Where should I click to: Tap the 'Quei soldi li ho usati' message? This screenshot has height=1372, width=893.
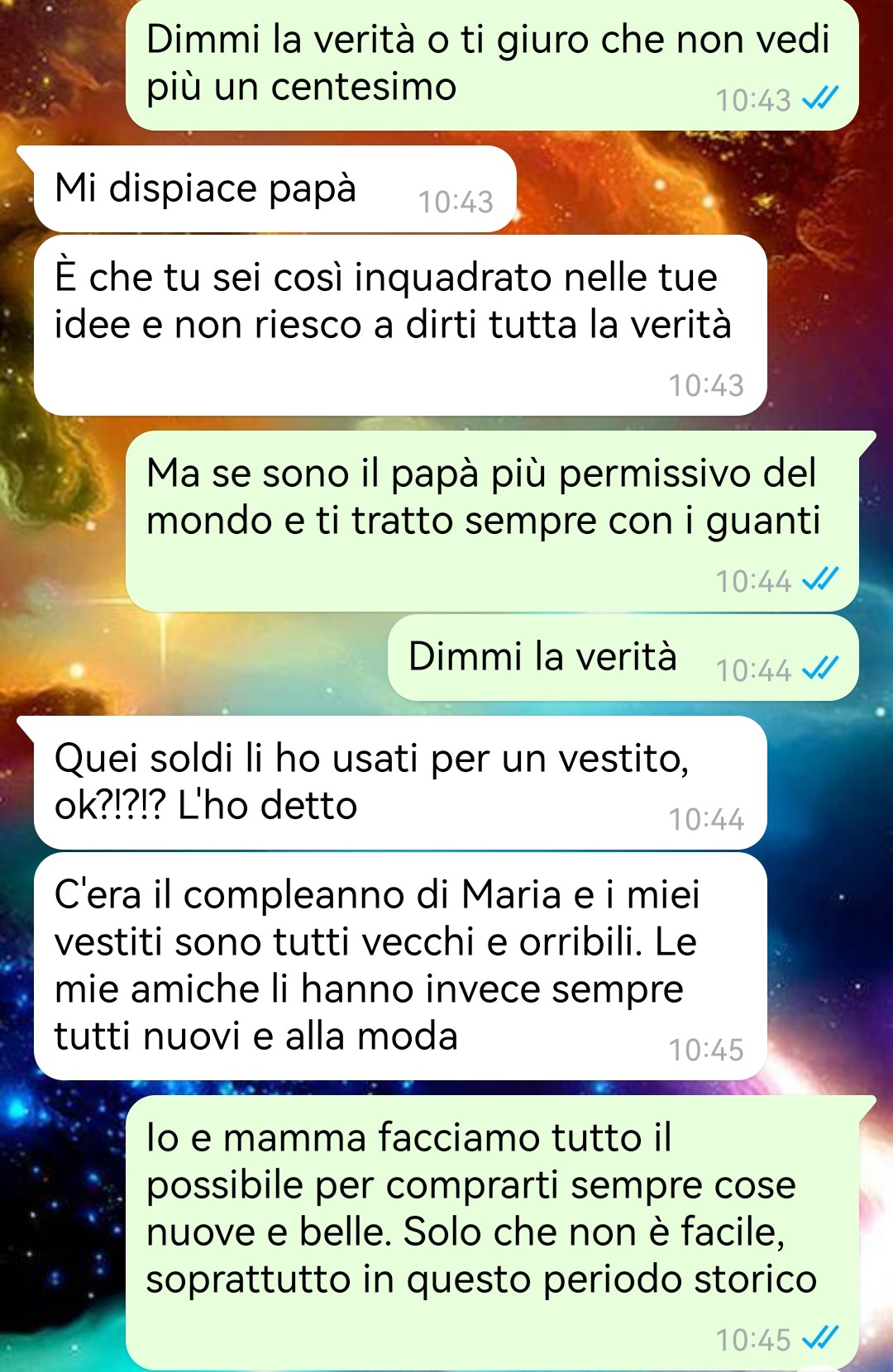coord(400,783)
